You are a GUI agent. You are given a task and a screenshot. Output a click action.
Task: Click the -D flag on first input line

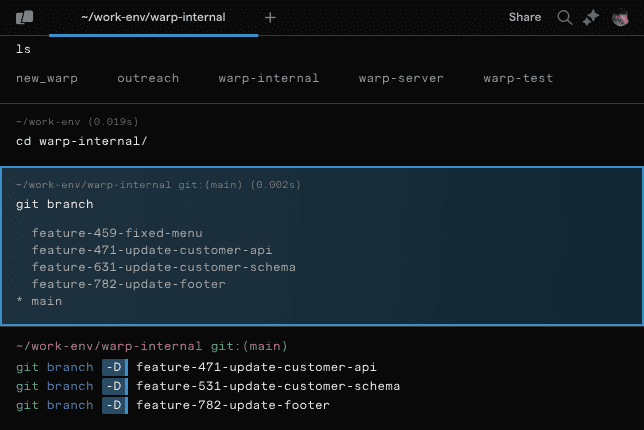coord(115,367)
